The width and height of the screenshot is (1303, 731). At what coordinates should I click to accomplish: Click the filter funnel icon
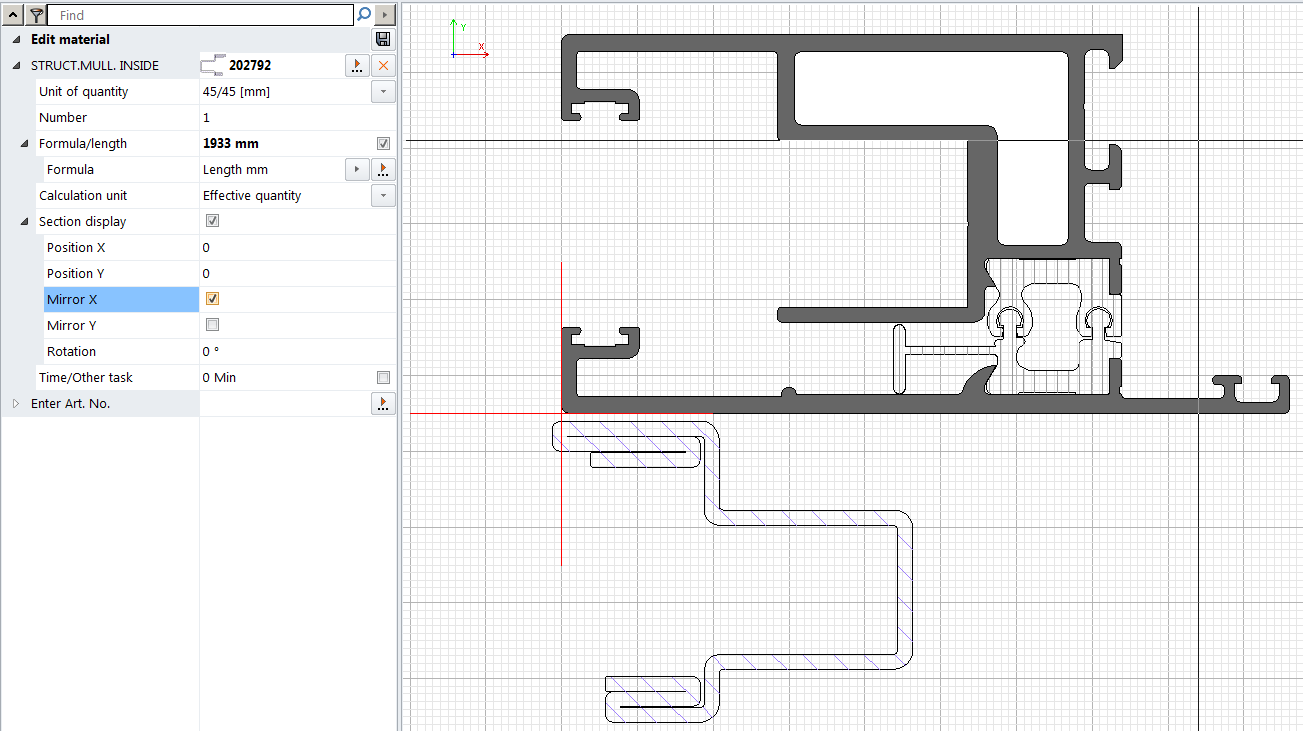pos(36,15)
